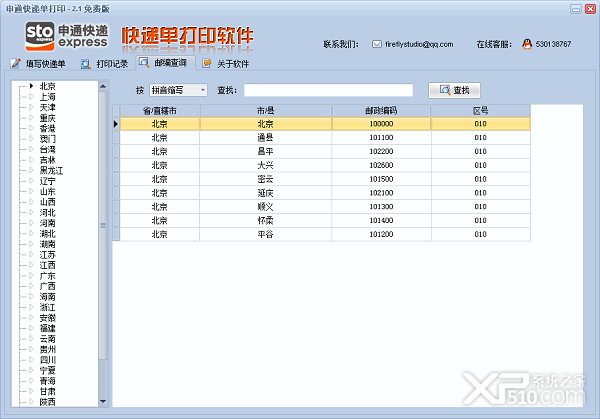Open the 拼音缩写 search type dropdown
Image resolution: width=600 pixels, height=419 pixels.
[x=178, y=90]
